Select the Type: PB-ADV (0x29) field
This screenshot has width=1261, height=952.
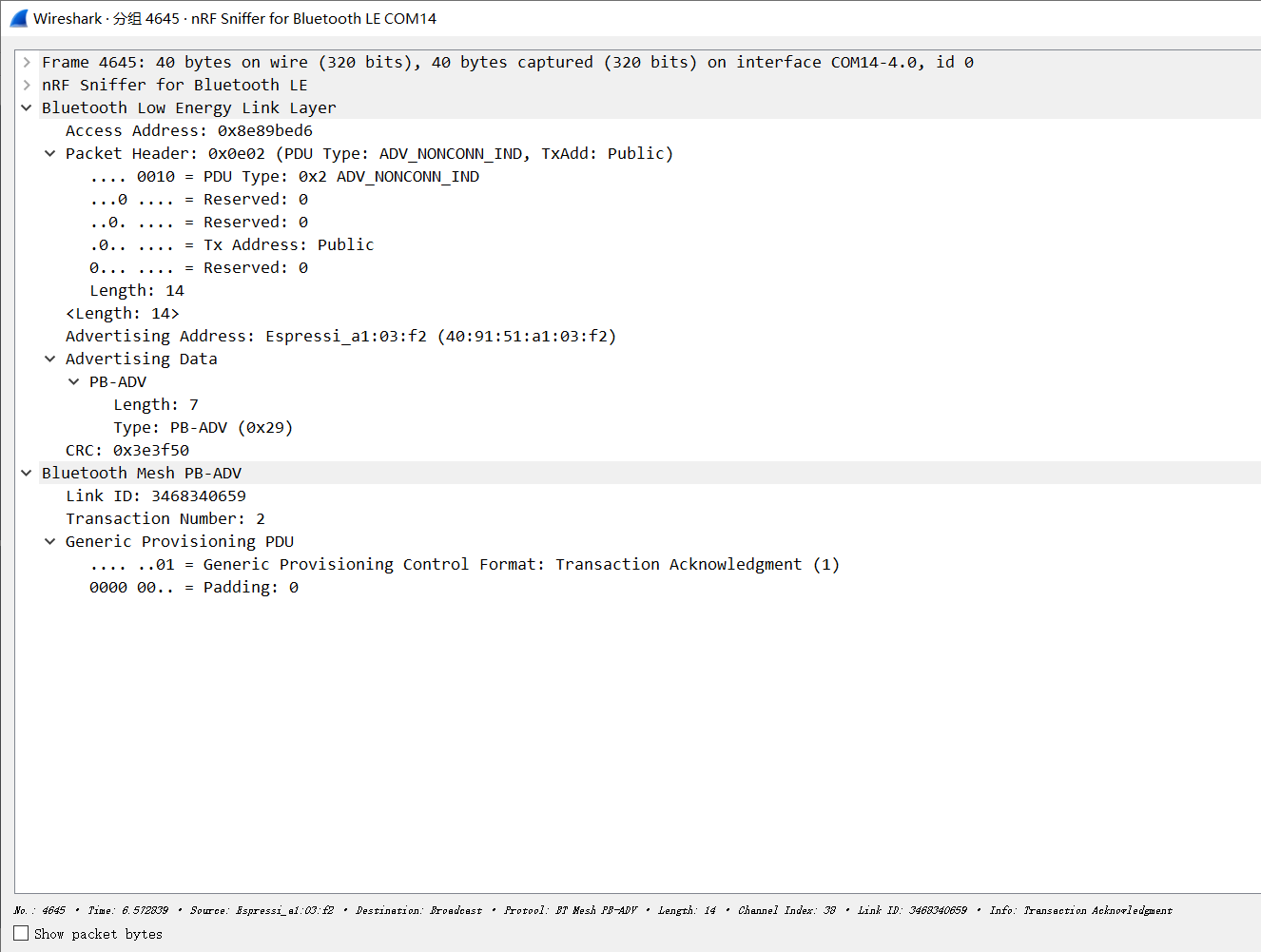(203, 427)
